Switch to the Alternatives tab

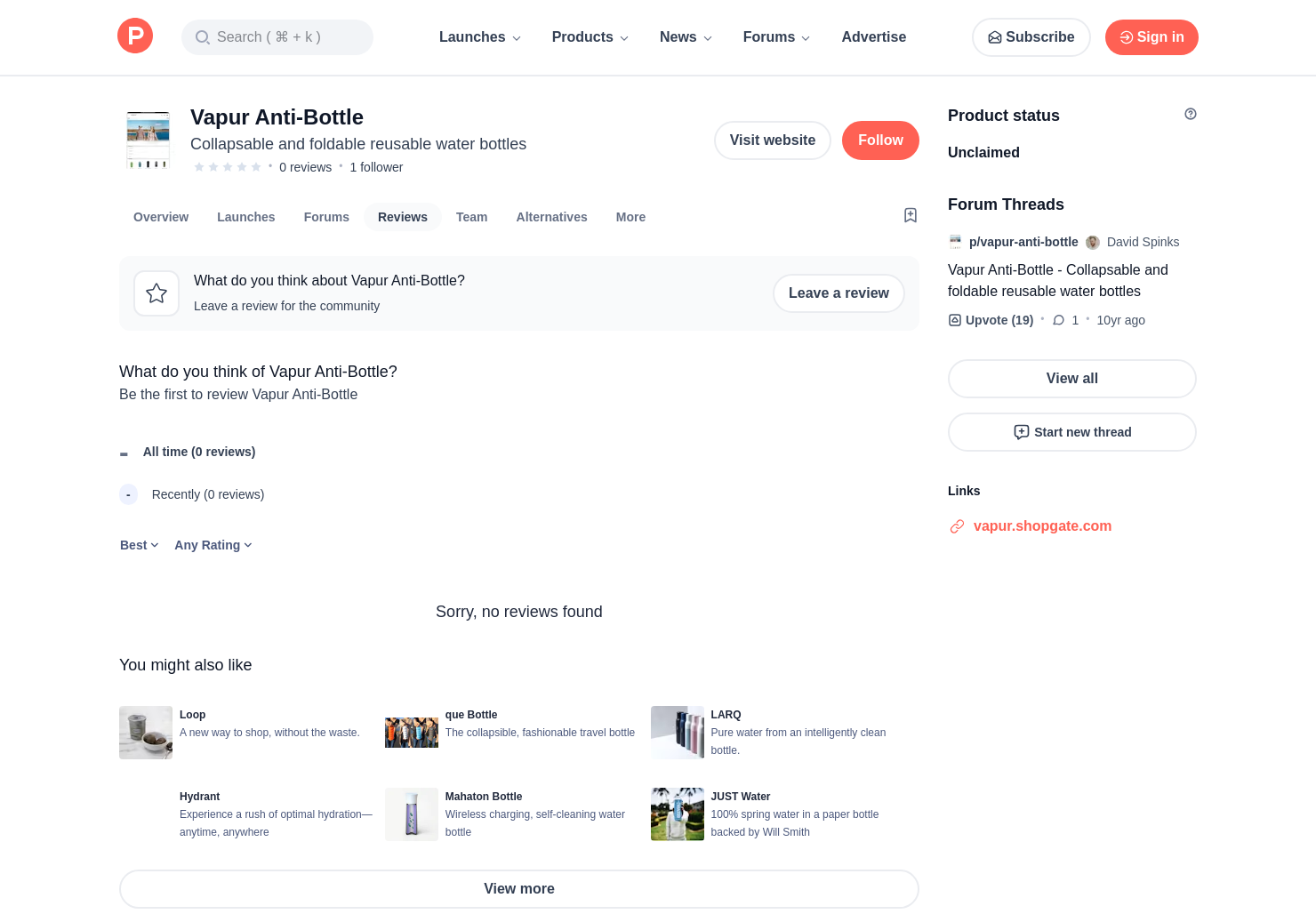click(x=552, y=217)
